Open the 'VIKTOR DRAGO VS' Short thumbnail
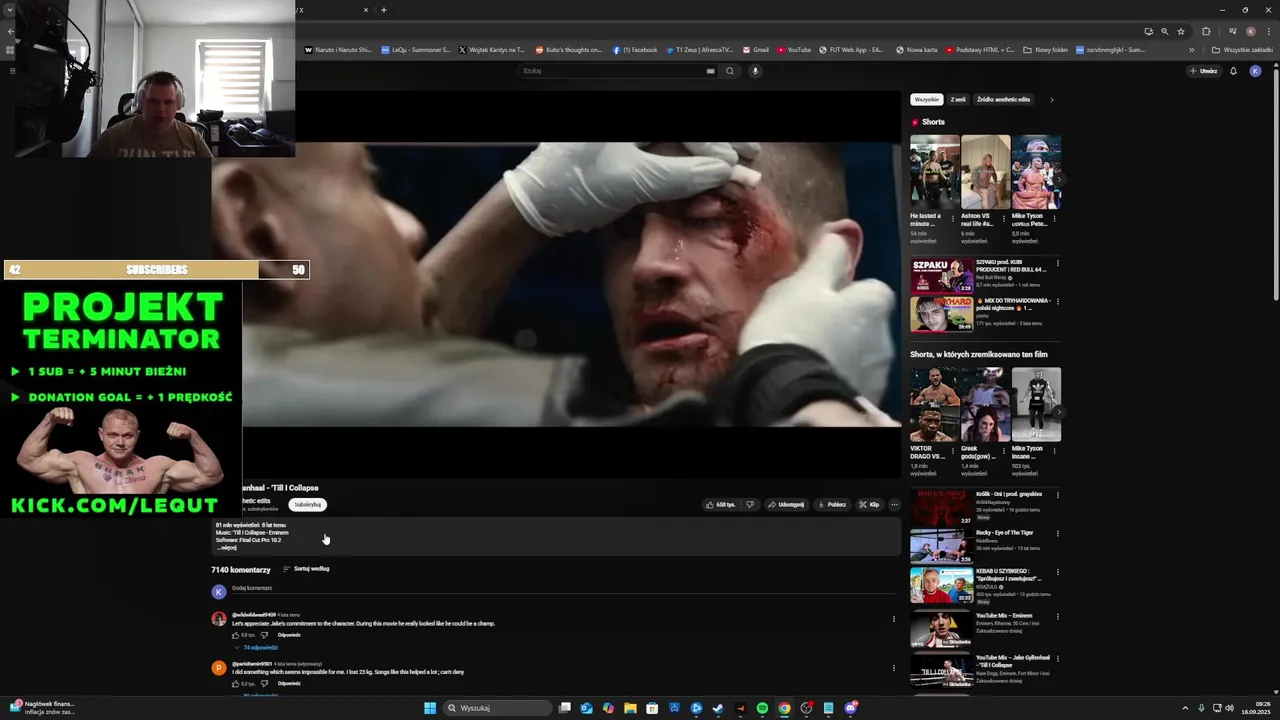The width and height of the screenshot is (1280, 720). [x=934, y=404]
